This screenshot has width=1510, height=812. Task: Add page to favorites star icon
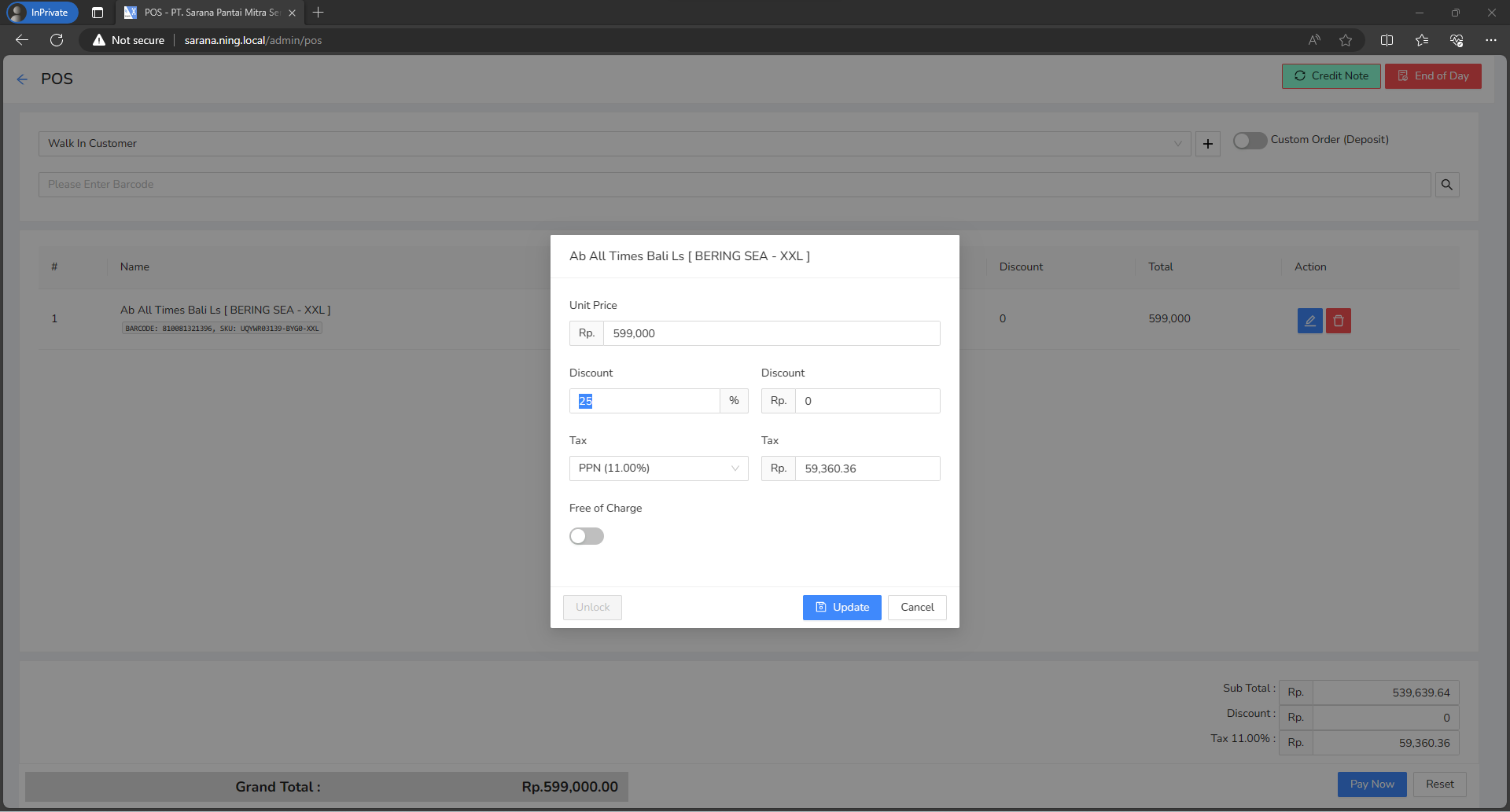pyautogui.click(x=1346, y=40)
